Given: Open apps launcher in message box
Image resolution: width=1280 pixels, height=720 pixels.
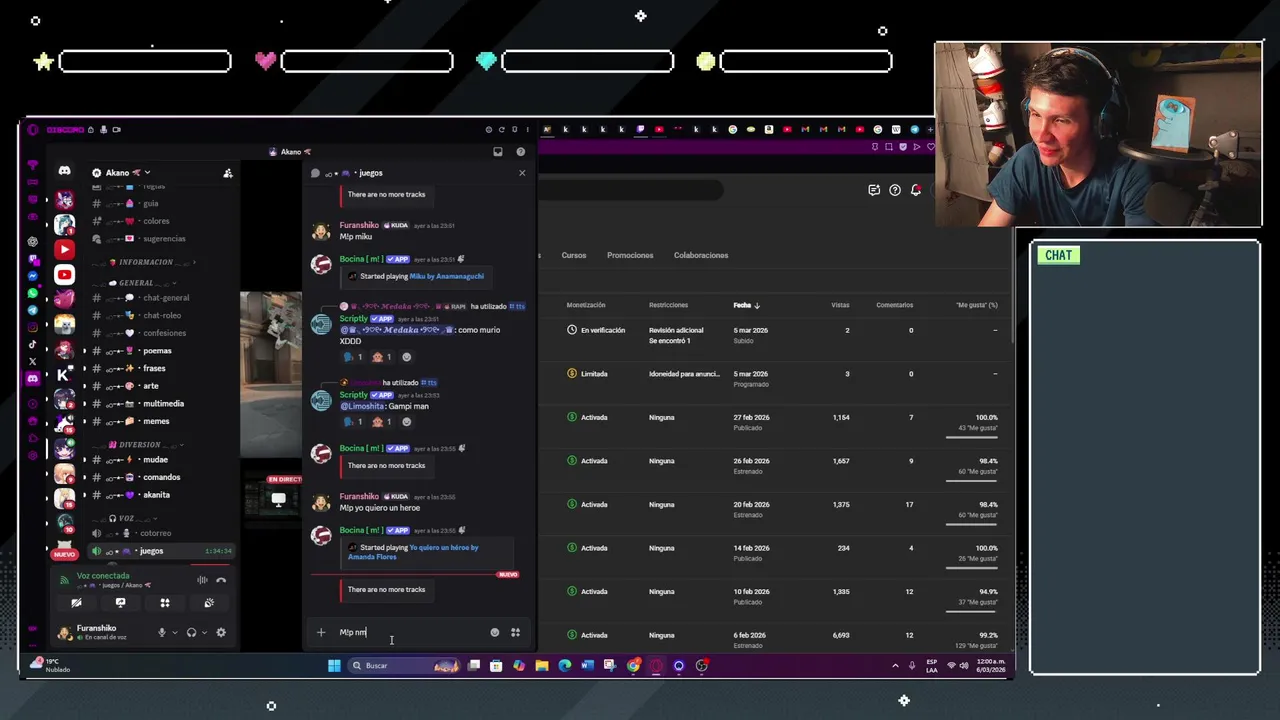Looking at the screenshot, I should tap(515, 632).
